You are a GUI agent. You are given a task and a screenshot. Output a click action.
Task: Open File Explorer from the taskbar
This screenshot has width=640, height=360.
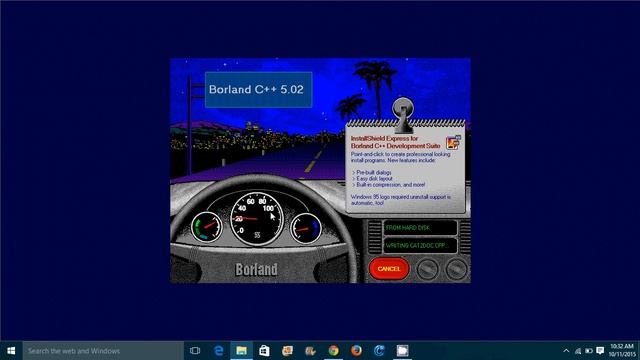pyautogui.click(x=242, y=351)
